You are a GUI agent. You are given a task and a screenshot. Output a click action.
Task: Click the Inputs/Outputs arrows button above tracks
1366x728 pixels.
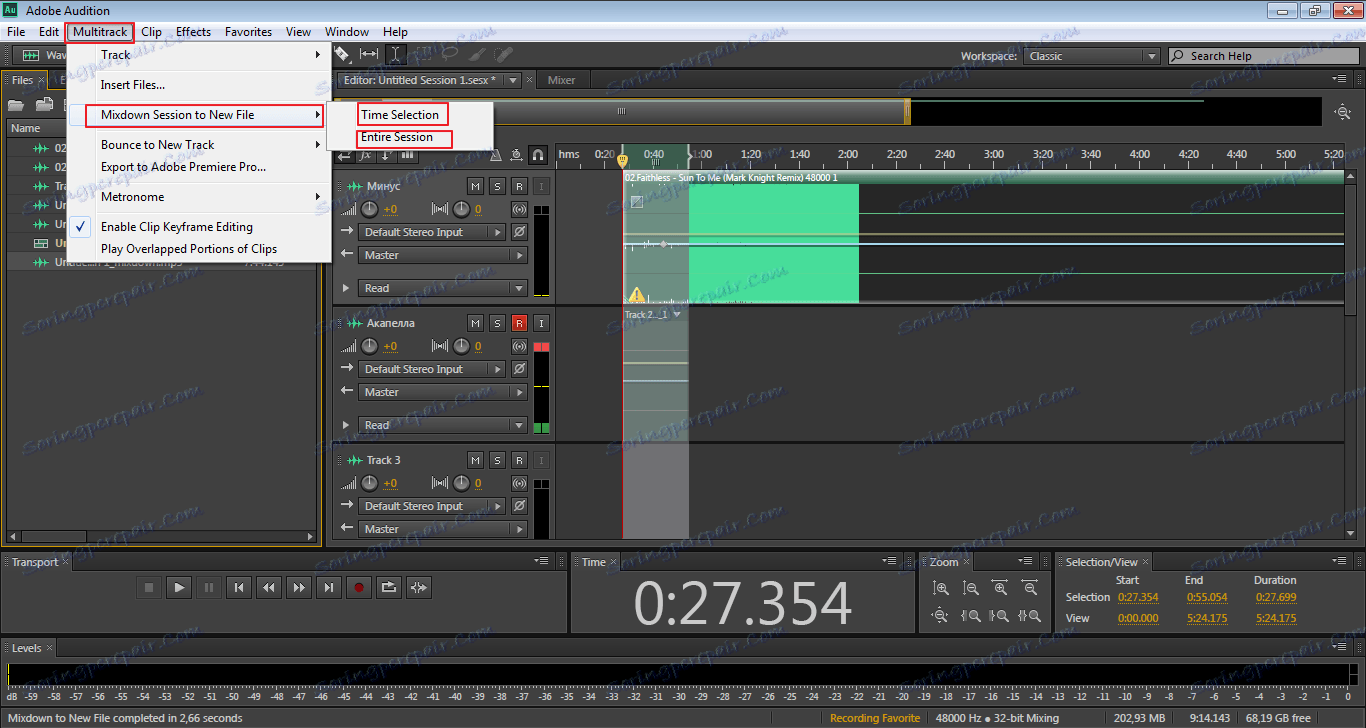click(344, 155)
